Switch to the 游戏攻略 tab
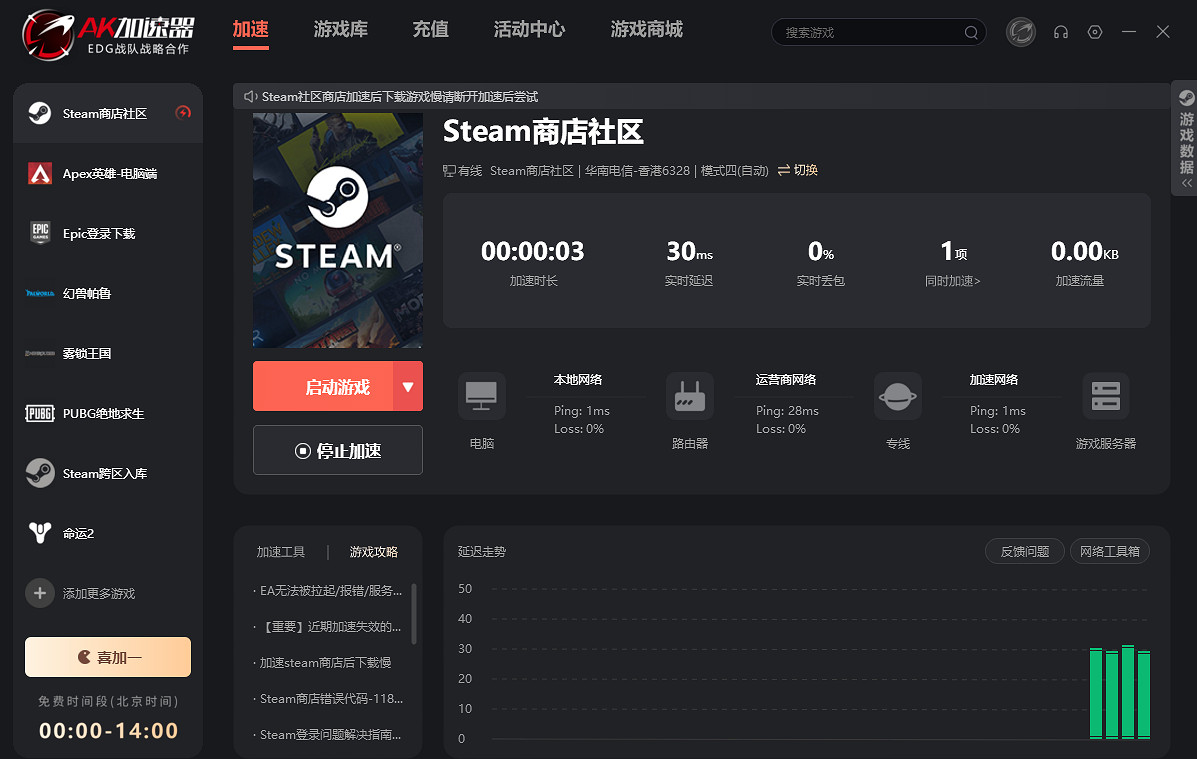The width and height of the screenshot is (1197, 759). pyautogui.click(x=373, y=551)
